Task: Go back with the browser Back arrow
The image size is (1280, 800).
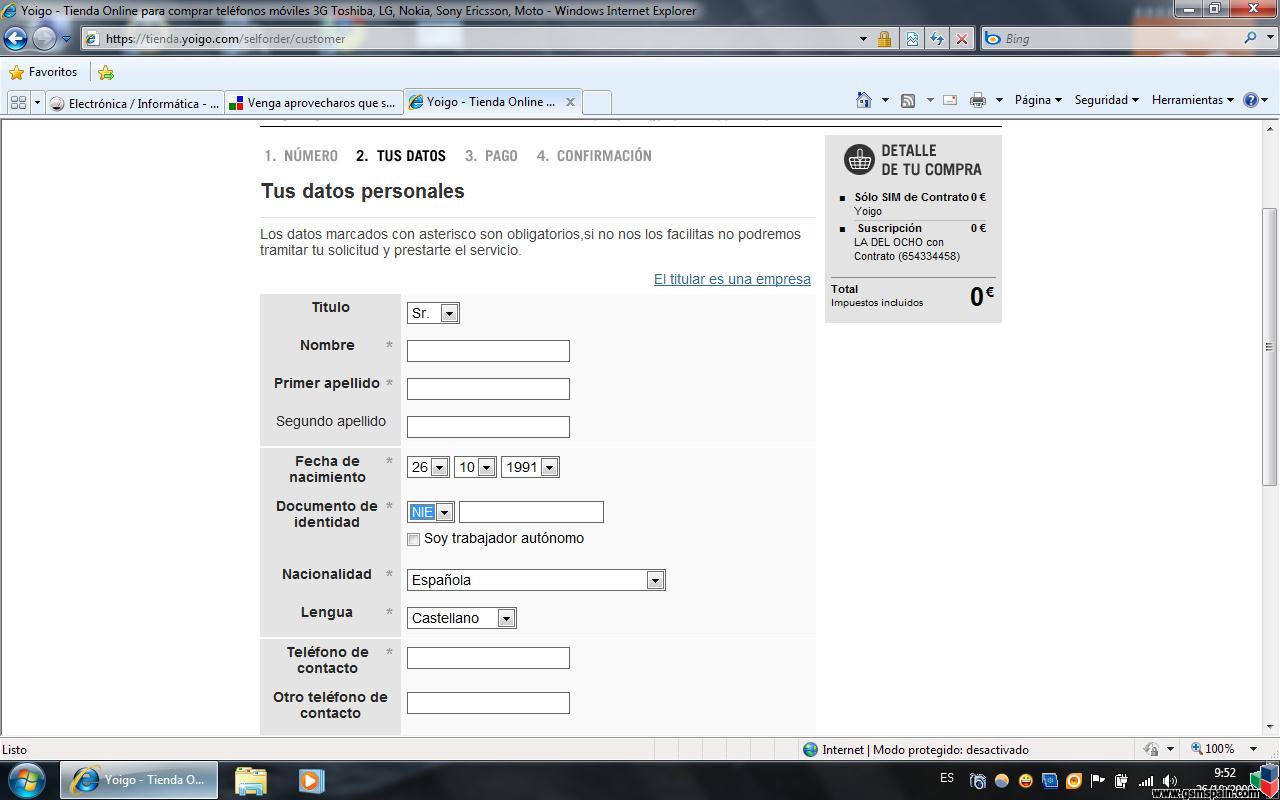Action: (15, 38)
